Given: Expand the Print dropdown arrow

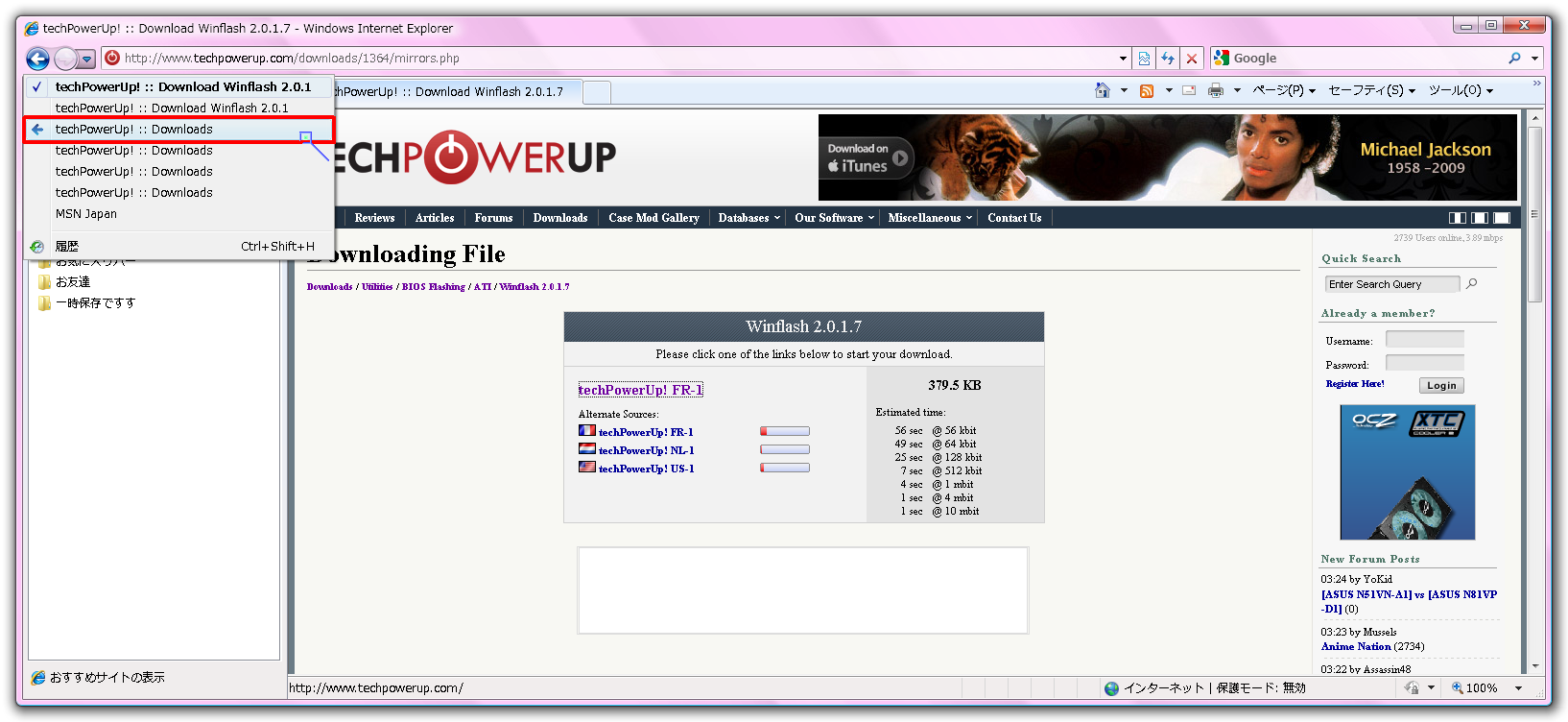Looking at the screenshot, I should [x=1237, y=90].
